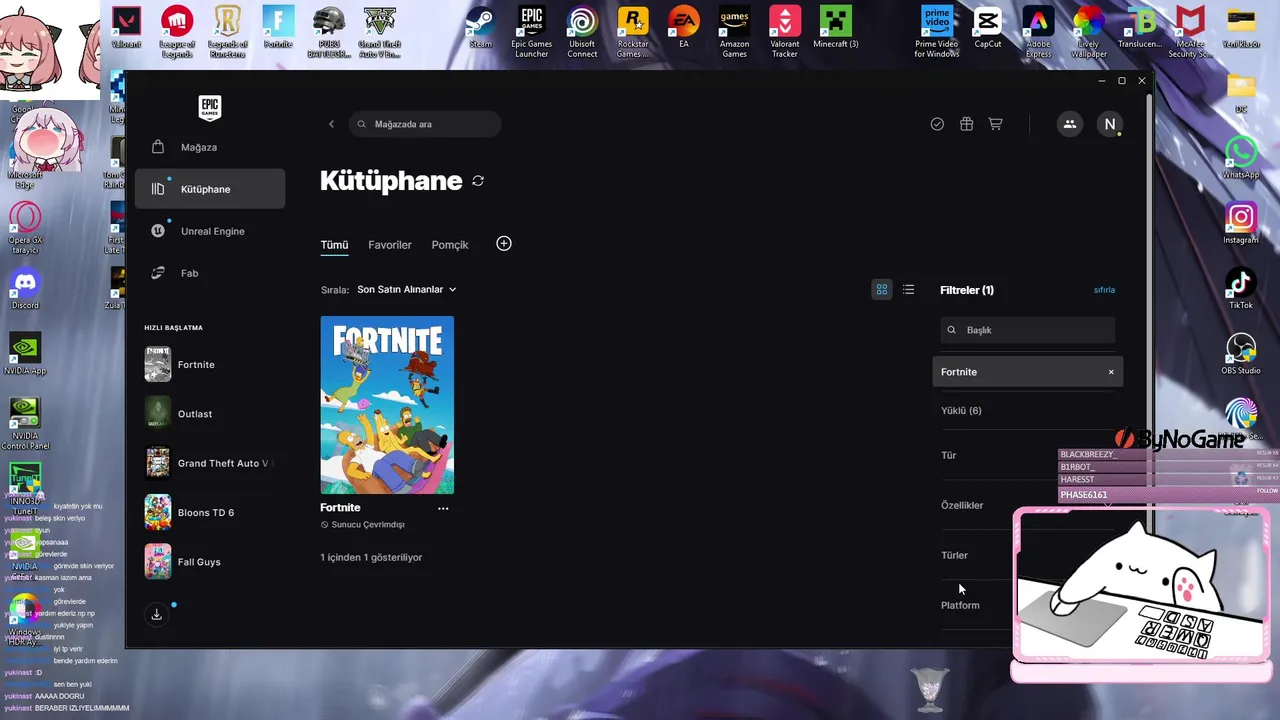
Task: Open the shopping cart icon
Action: point(995,124)
